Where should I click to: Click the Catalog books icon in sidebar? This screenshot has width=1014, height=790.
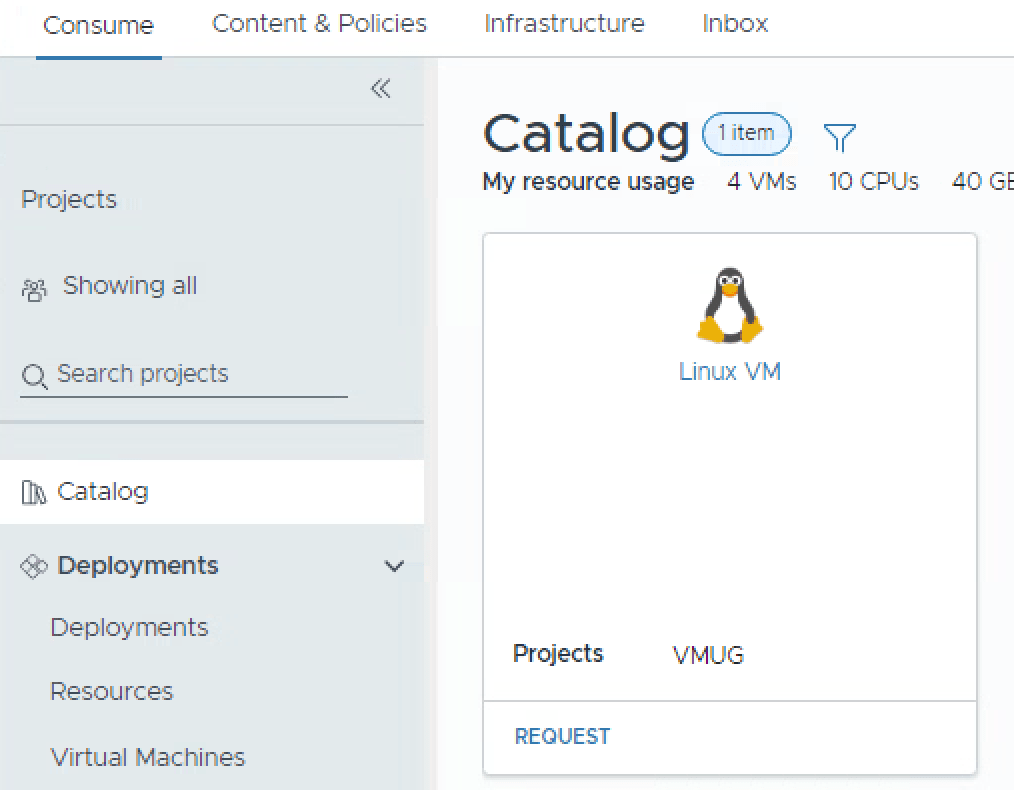click(34, 492)
